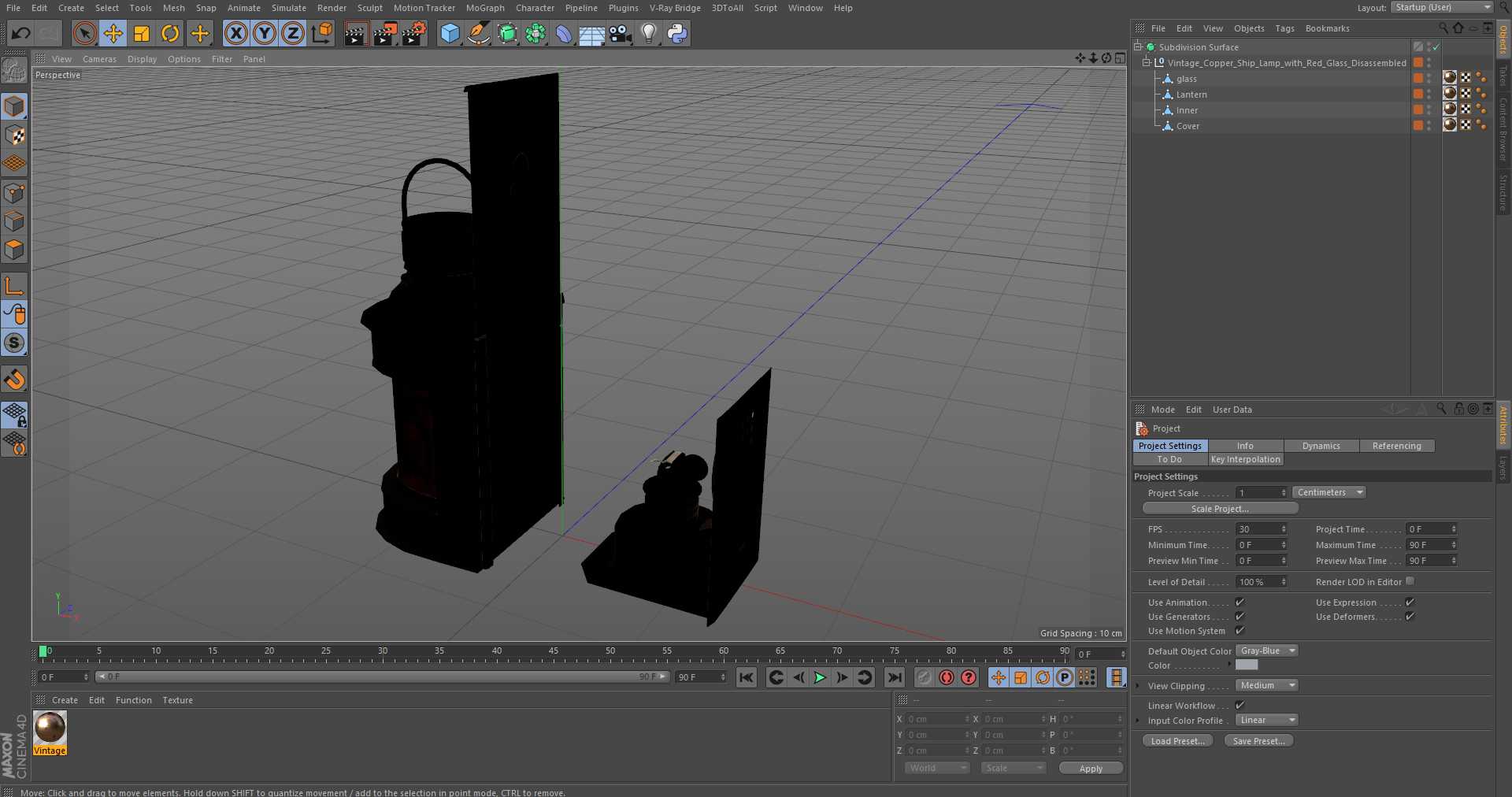Add a Camera object
This screenshot has width=1512, height=797.
(x=621, y=33)
